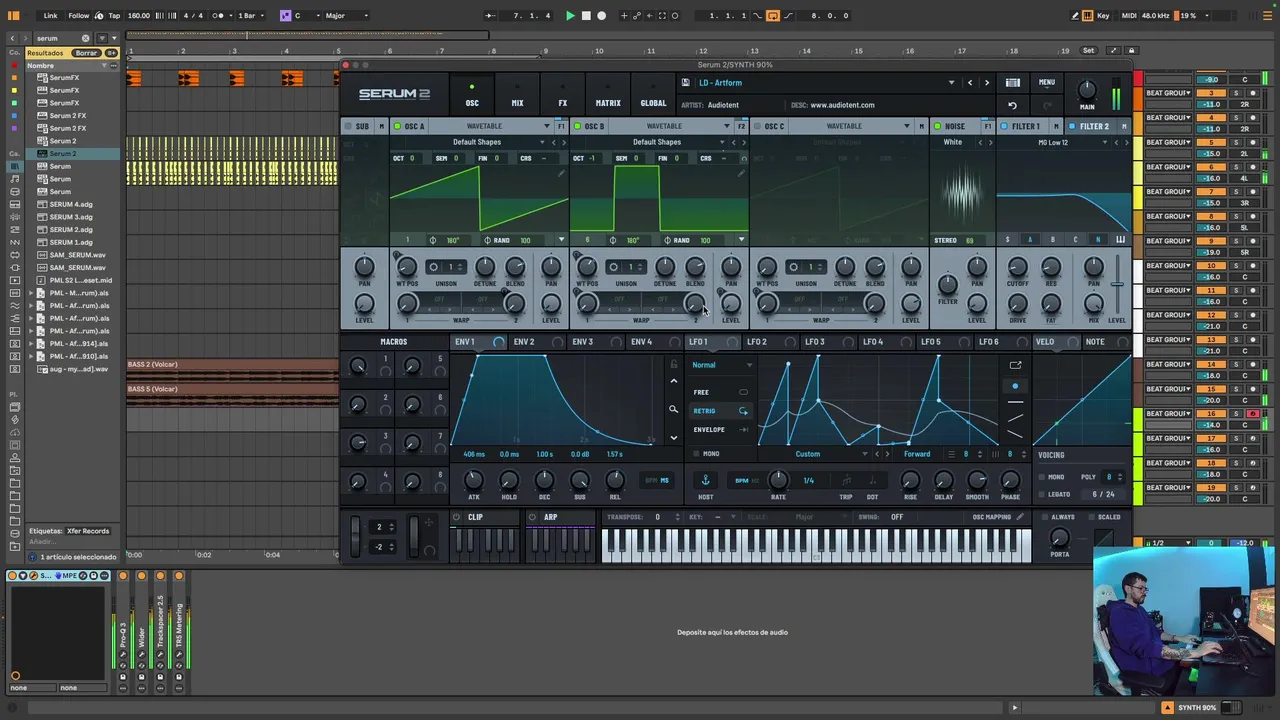
Task: Select the FREE LFO trigger mode
Action: tap(721, 392)
